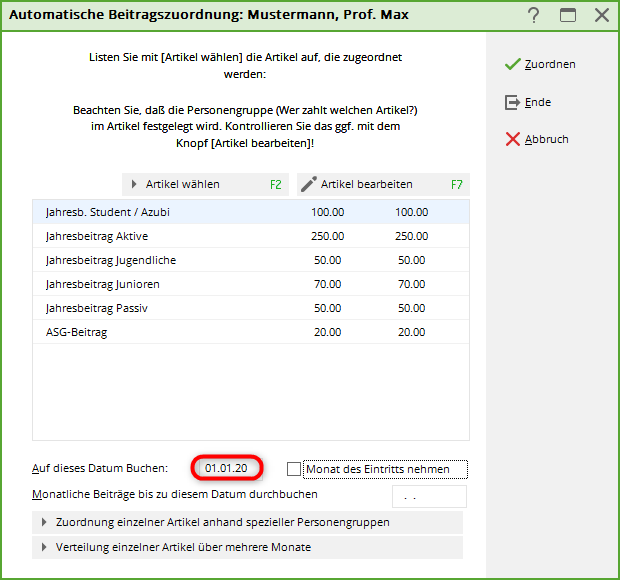Close the Beitragszuordnung dialog

pos(602,15)
